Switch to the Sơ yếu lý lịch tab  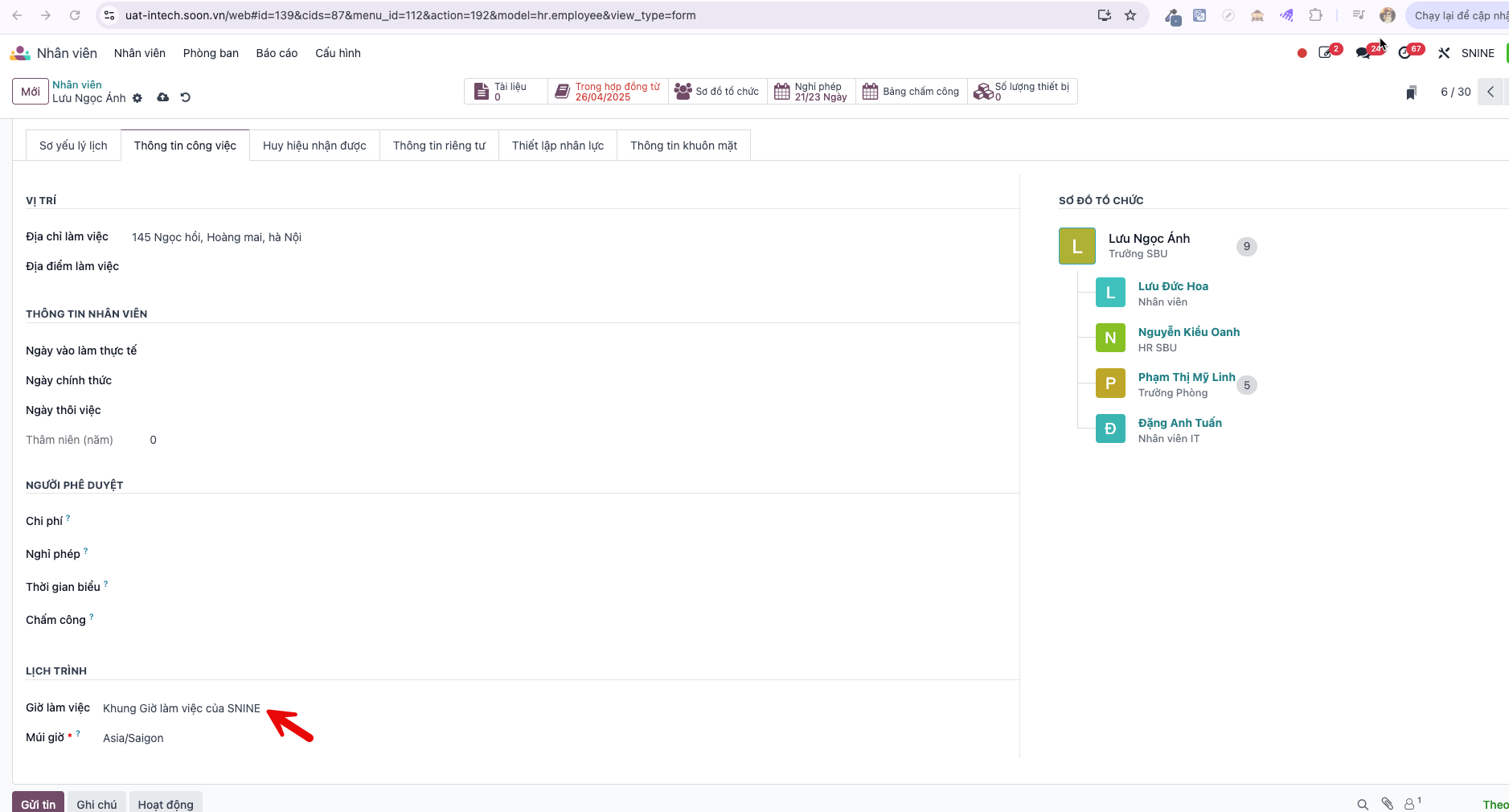[x=73, y=146]
